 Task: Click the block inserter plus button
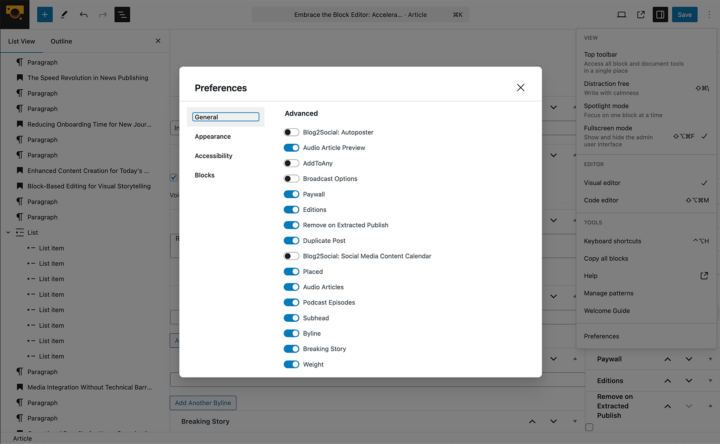45,15
